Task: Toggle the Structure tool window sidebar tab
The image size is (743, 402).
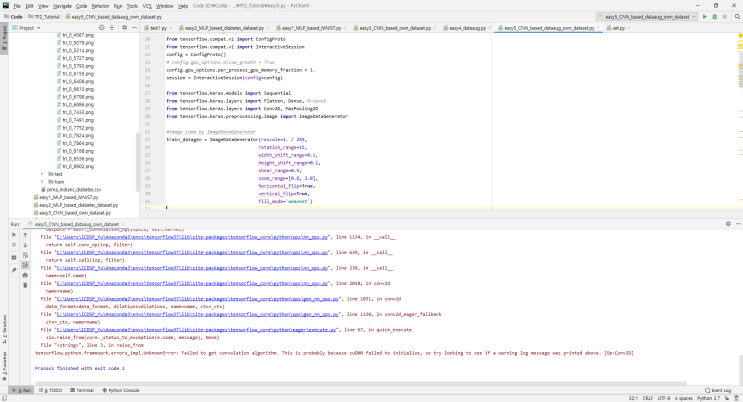Action: pos(4,323)
